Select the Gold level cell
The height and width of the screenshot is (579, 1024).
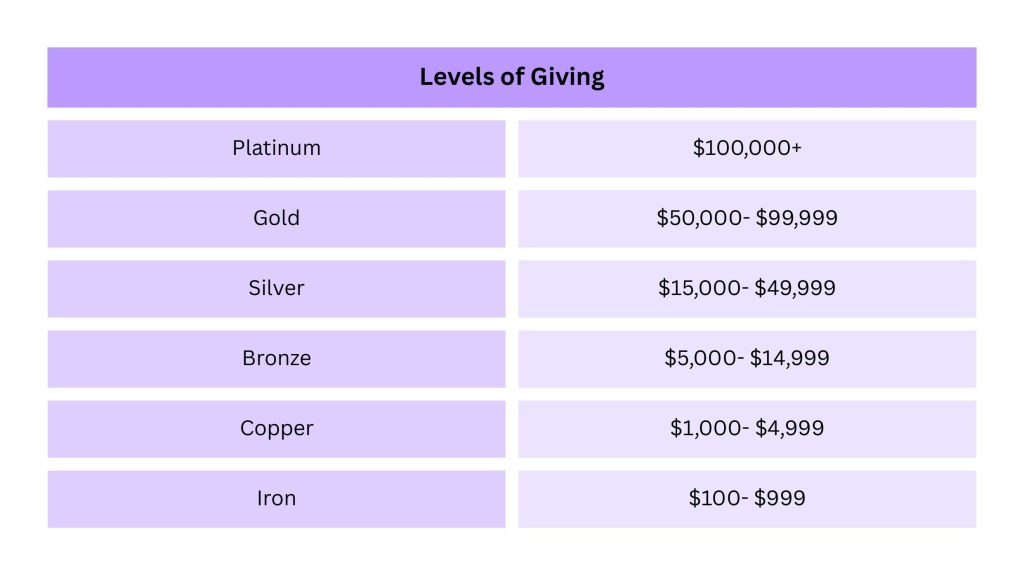tap(276, 218)
